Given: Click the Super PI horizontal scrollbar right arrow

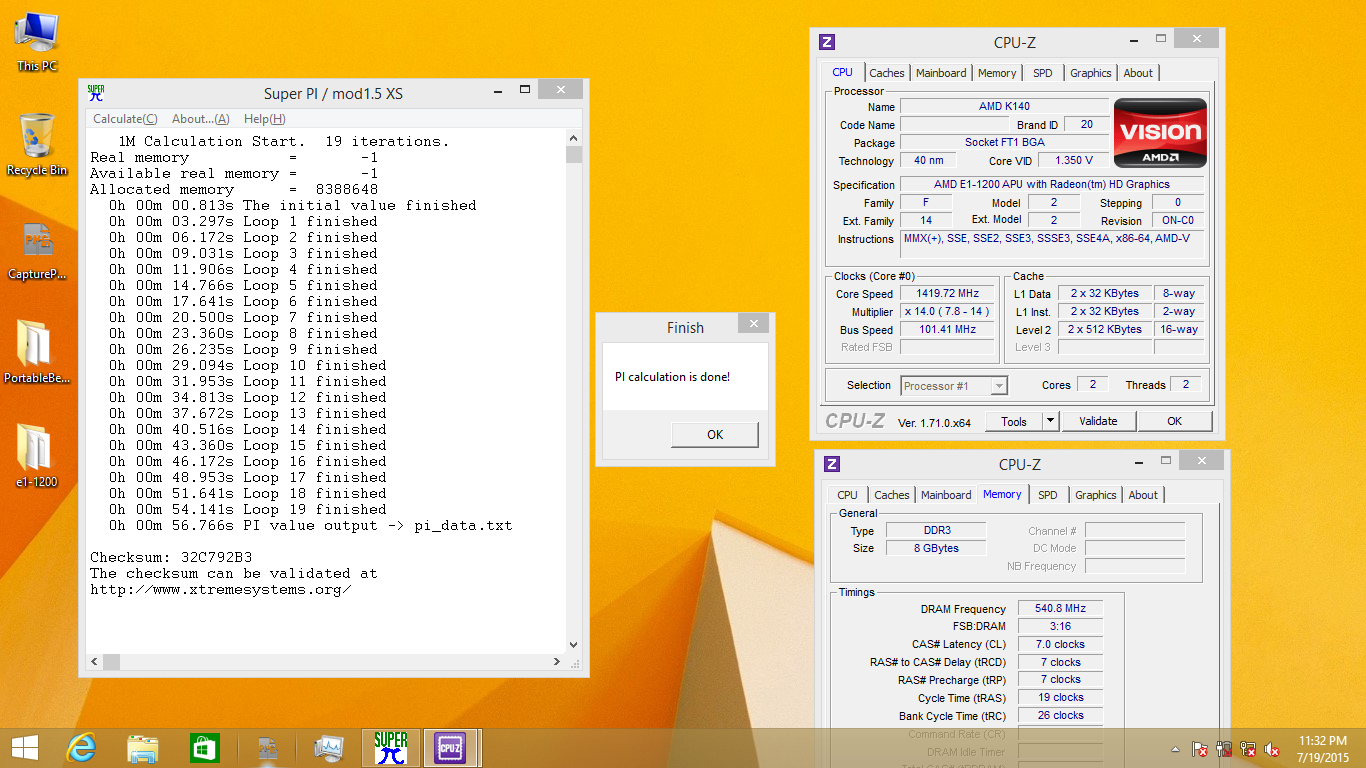Looking at the screenshot, I should pyautogui.click(x=558, y=662).
